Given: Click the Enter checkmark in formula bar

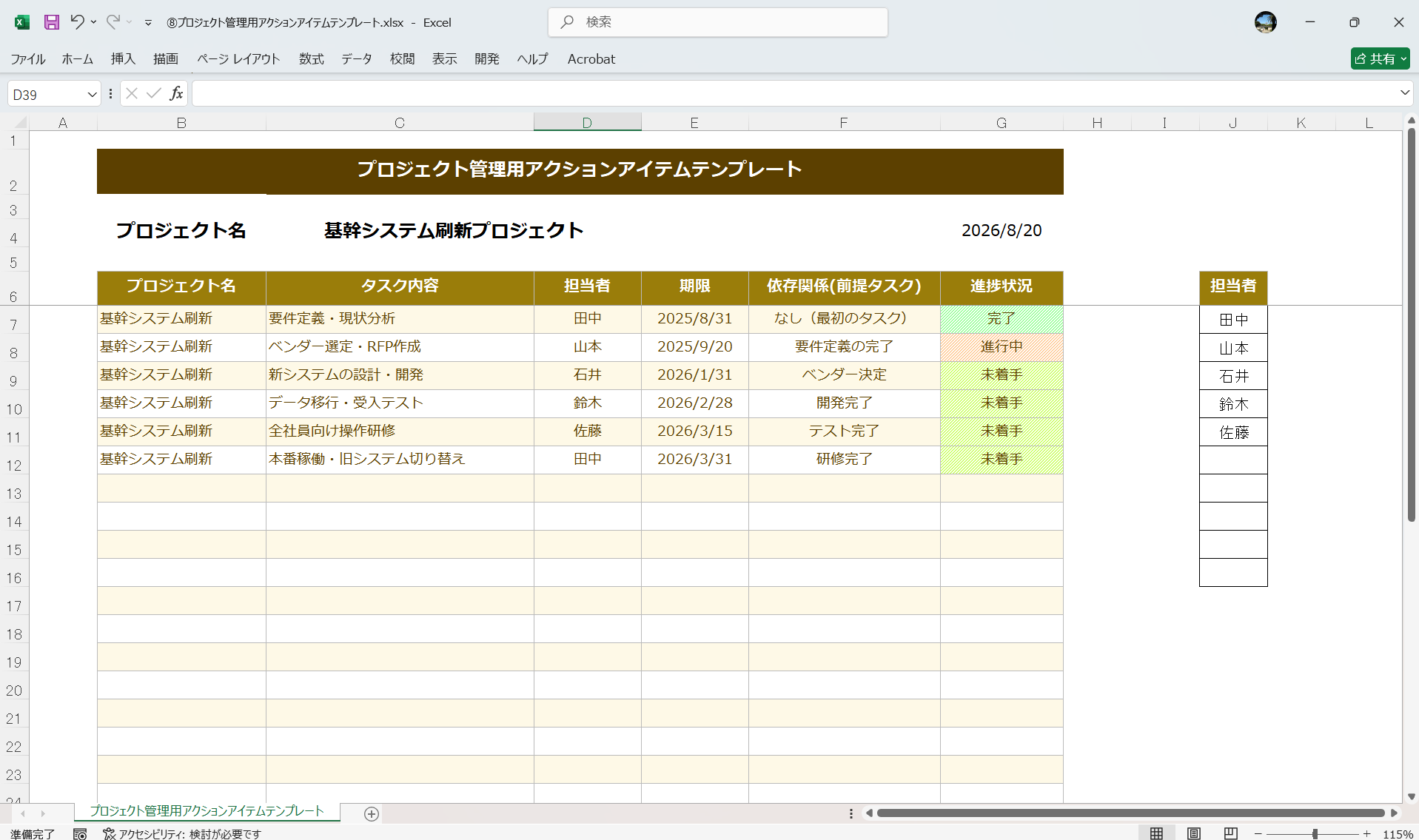Looking at the screenshot, I should pyautogui.click(x=154, y=93).
